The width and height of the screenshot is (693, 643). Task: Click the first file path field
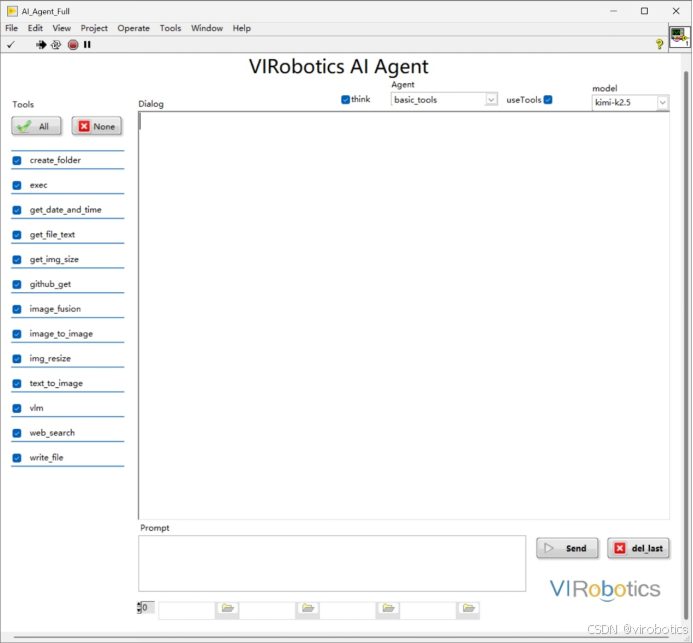click(187, 611)
